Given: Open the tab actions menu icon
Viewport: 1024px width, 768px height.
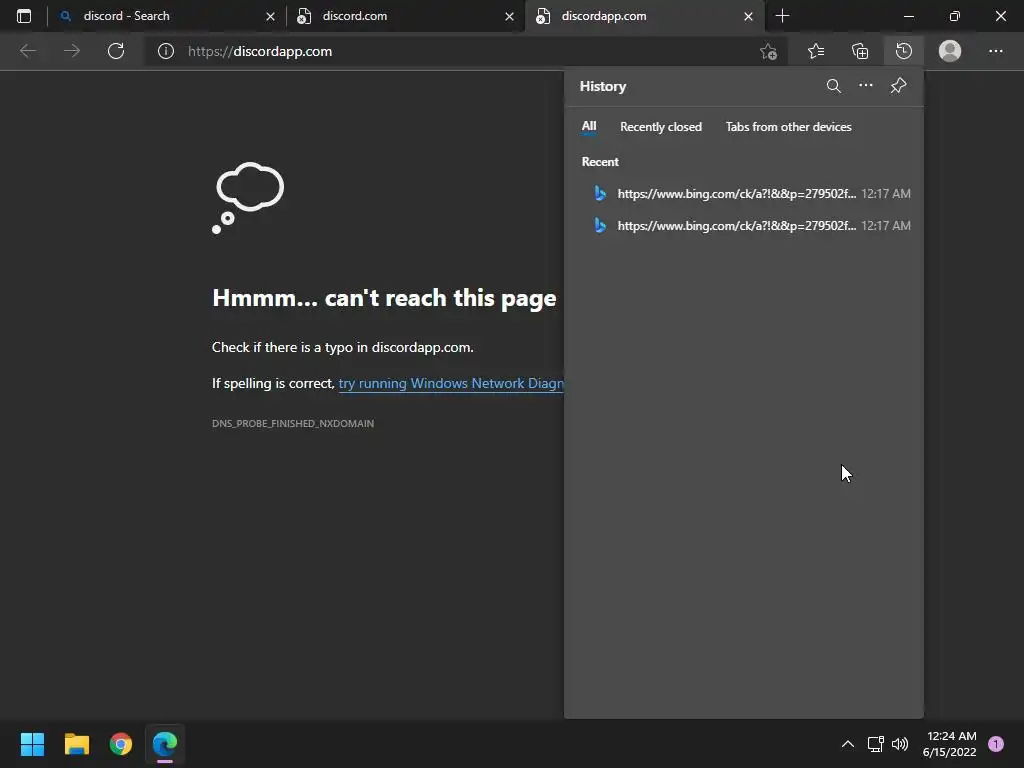Looking at the screenshot, I should pyautogui.click(x=24, y=16).
